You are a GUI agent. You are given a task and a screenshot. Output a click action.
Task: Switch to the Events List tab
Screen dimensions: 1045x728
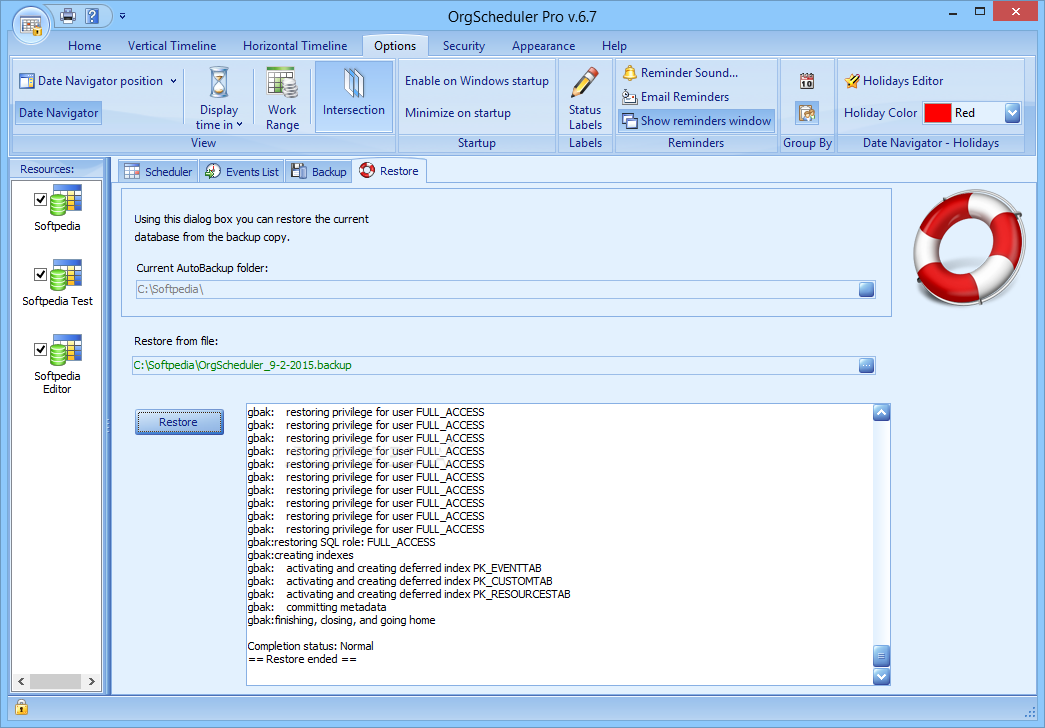point(241,171)
